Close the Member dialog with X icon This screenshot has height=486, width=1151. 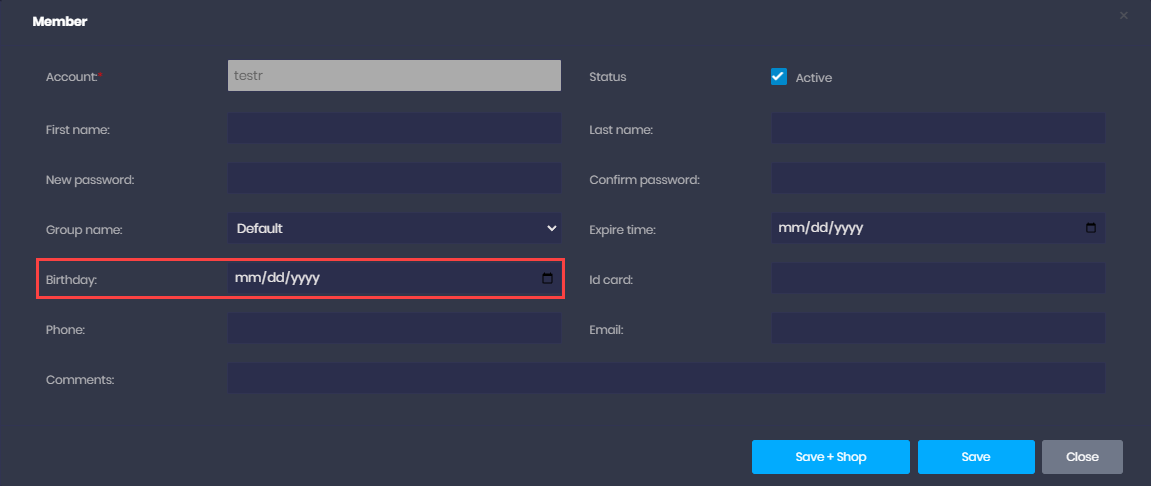pyautogui.click(x=1124, y=15)
